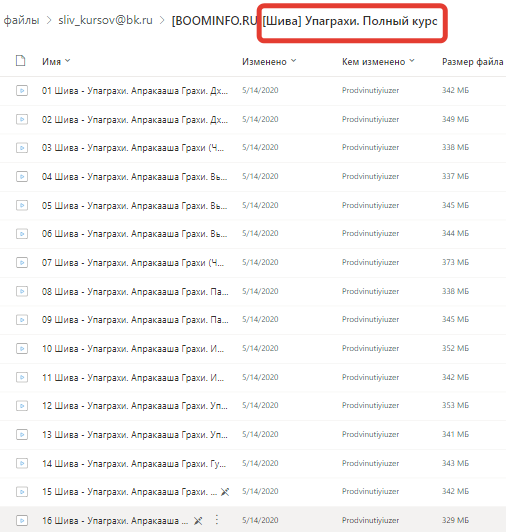Click the video icon of file 01
The width and height of the screenshot is (506, 532).
point(22,91)
